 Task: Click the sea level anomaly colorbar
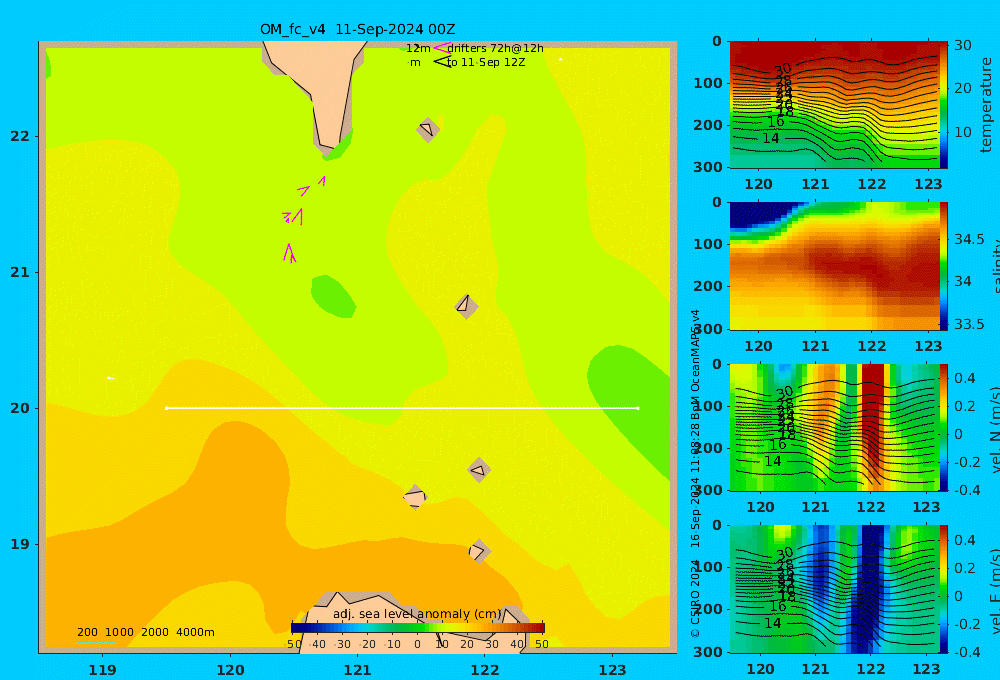418,628
